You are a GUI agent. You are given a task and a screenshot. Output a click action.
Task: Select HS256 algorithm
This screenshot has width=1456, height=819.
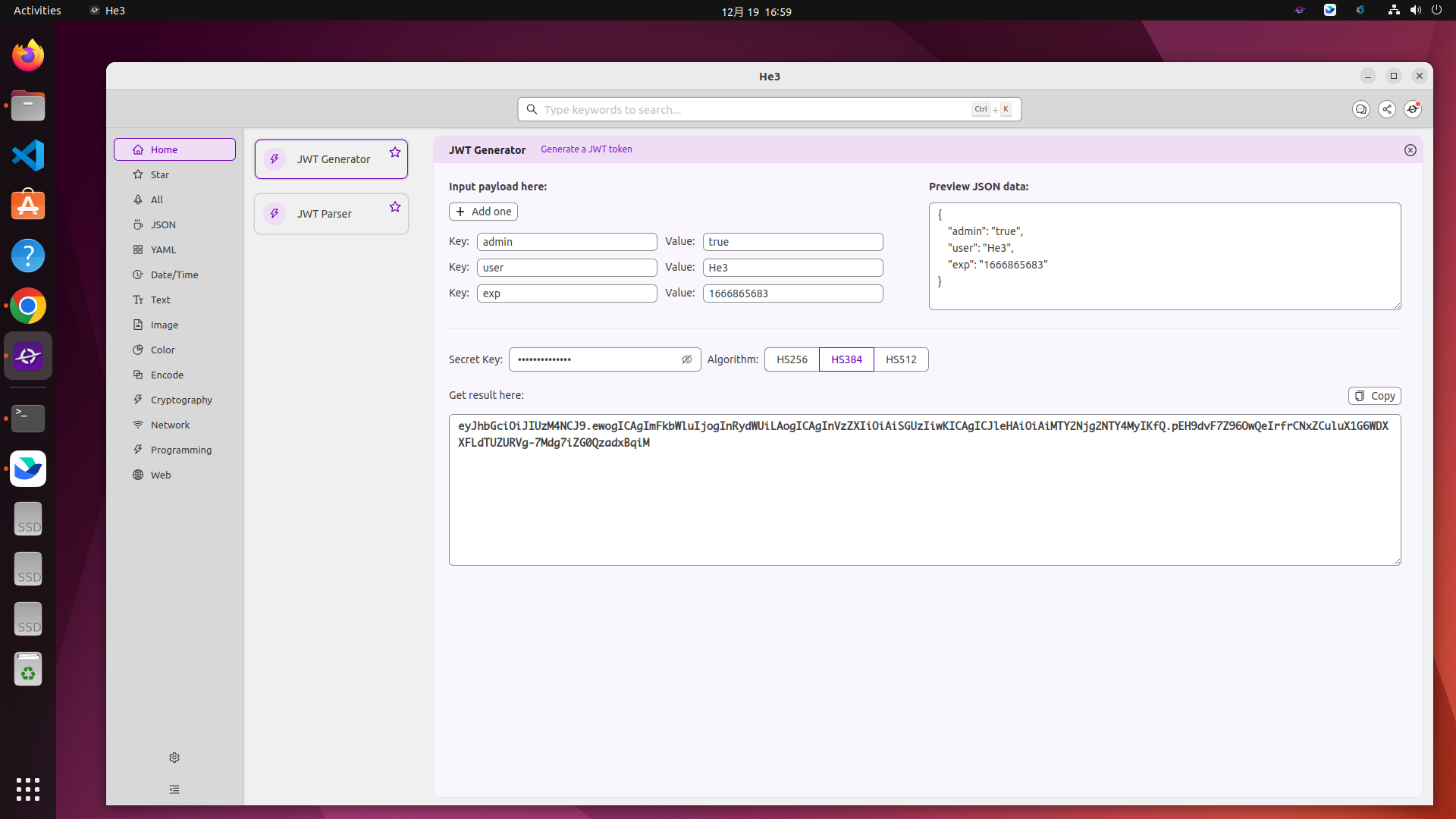point(792,359)
